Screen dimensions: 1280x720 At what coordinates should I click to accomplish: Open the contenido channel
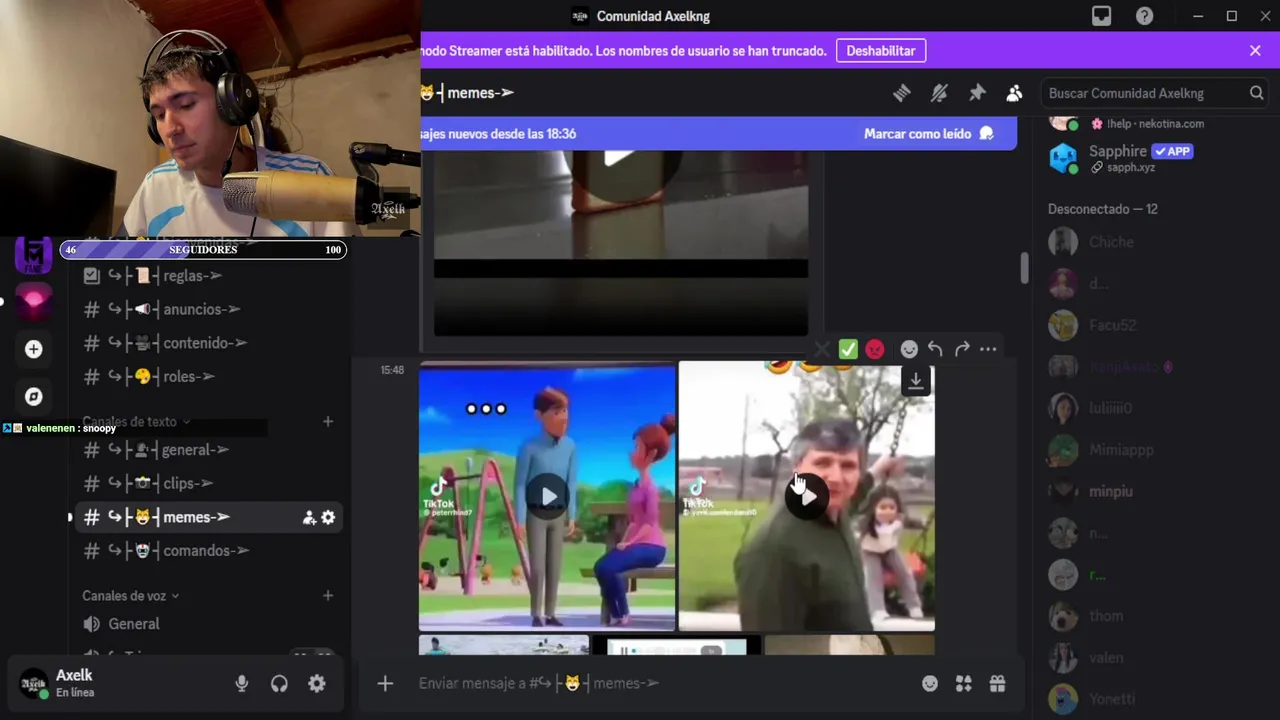pyautogui.click(x=210, y=343)
